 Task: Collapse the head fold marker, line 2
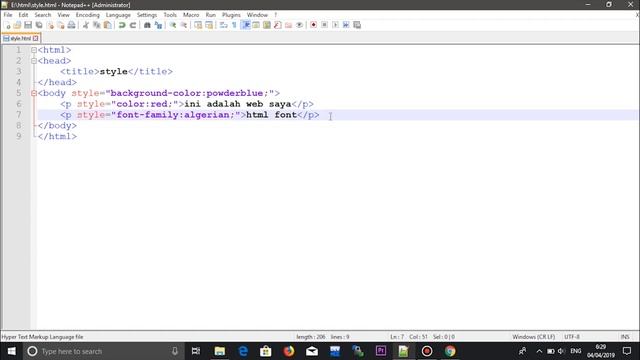pos(34,61)
